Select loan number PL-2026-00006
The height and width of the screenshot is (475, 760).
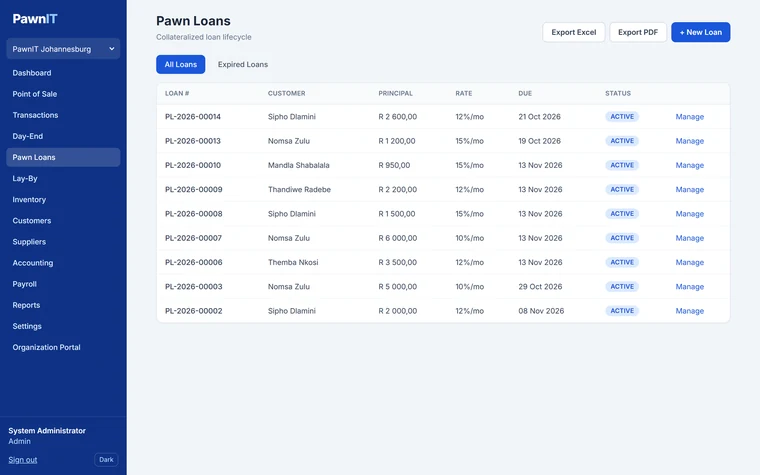[194, 262]
